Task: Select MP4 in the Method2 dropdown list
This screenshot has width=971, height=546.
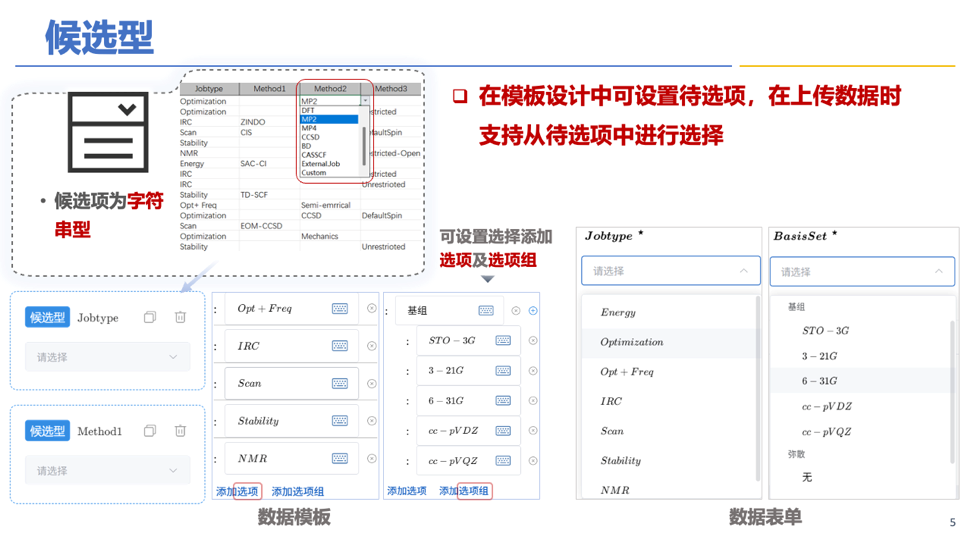Action: 310,128
